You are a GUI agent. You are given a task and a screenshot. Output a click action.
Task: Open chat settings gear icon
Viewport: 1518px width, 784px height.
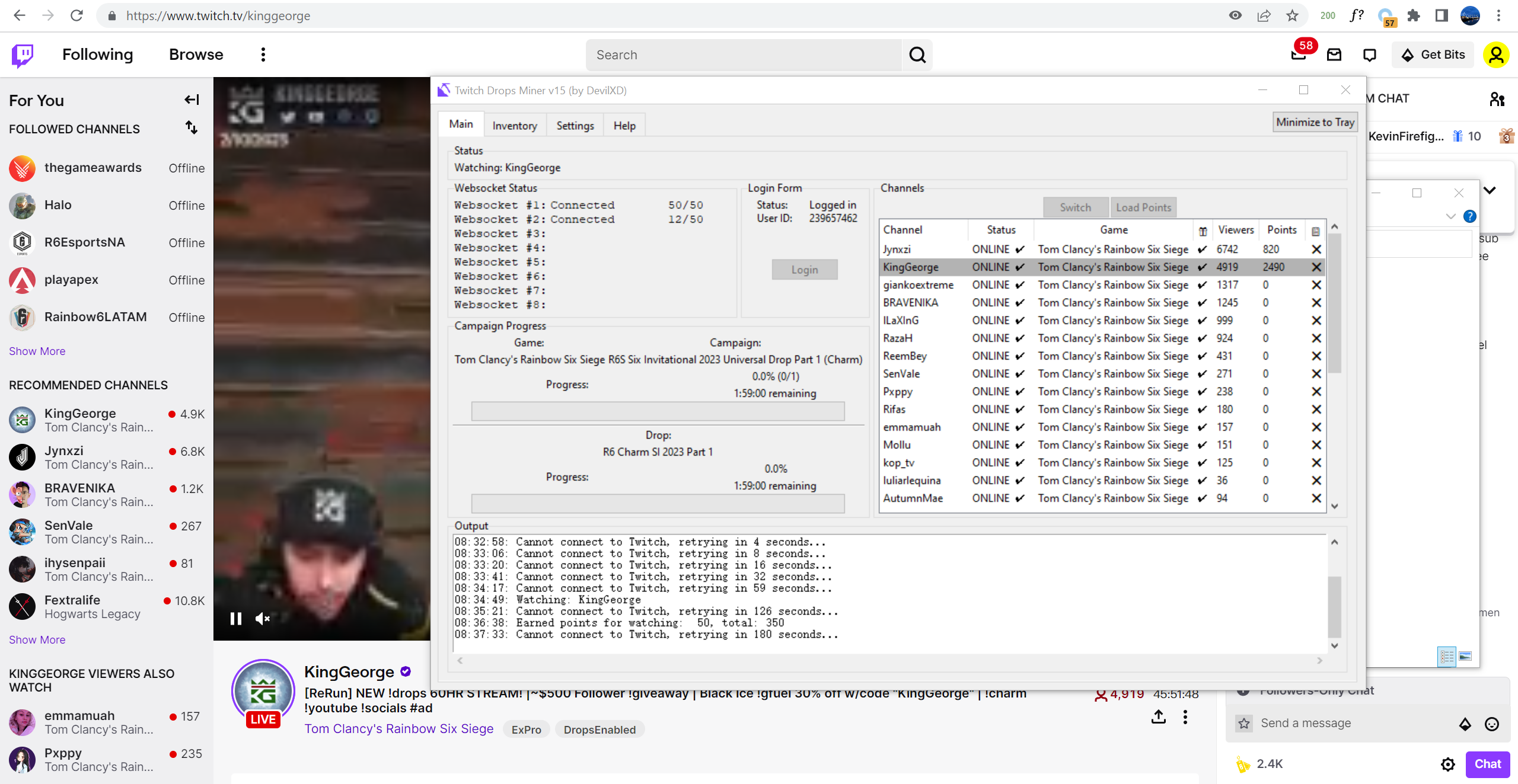pos(1447,764)
